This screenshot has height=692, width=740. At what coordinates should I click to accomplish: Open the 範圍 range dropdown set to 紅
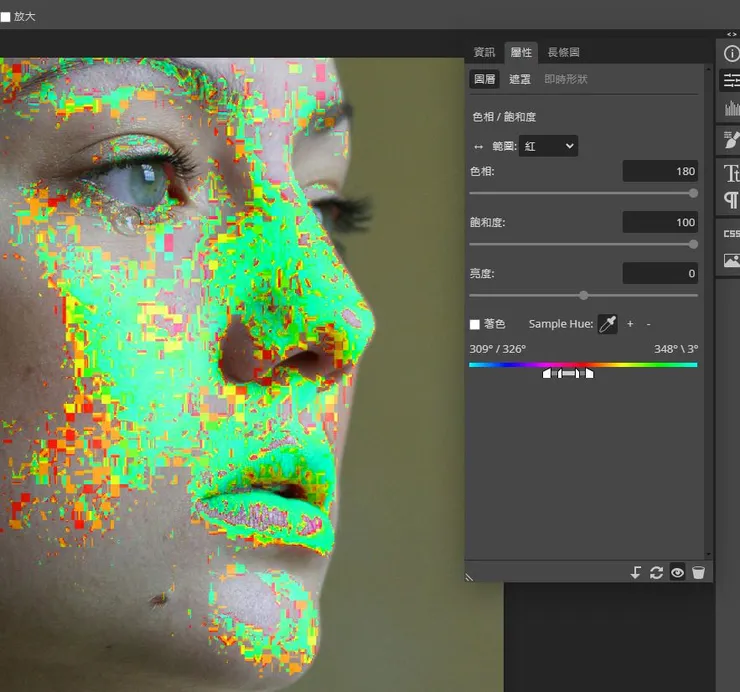click(548, 146)
